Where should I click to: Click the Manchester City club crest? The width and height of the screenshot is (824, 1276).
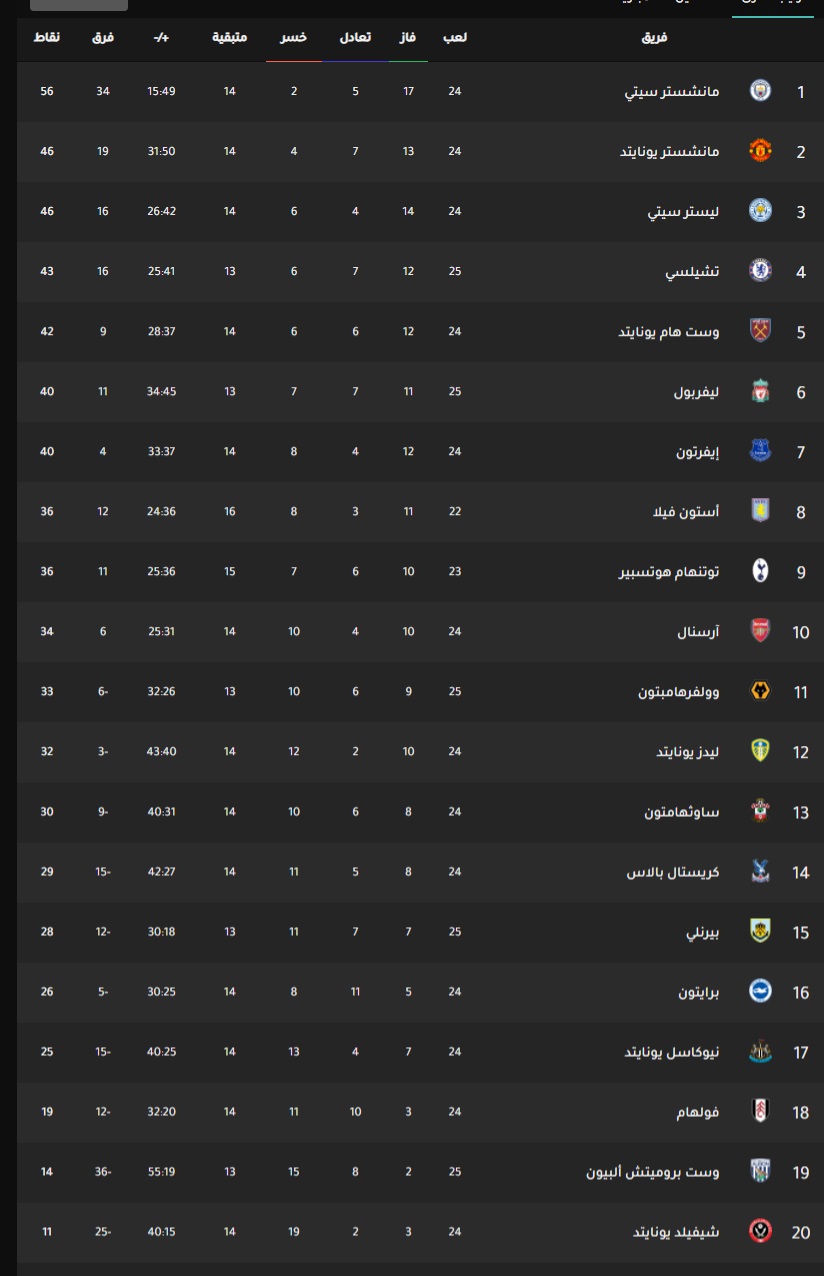761,91
